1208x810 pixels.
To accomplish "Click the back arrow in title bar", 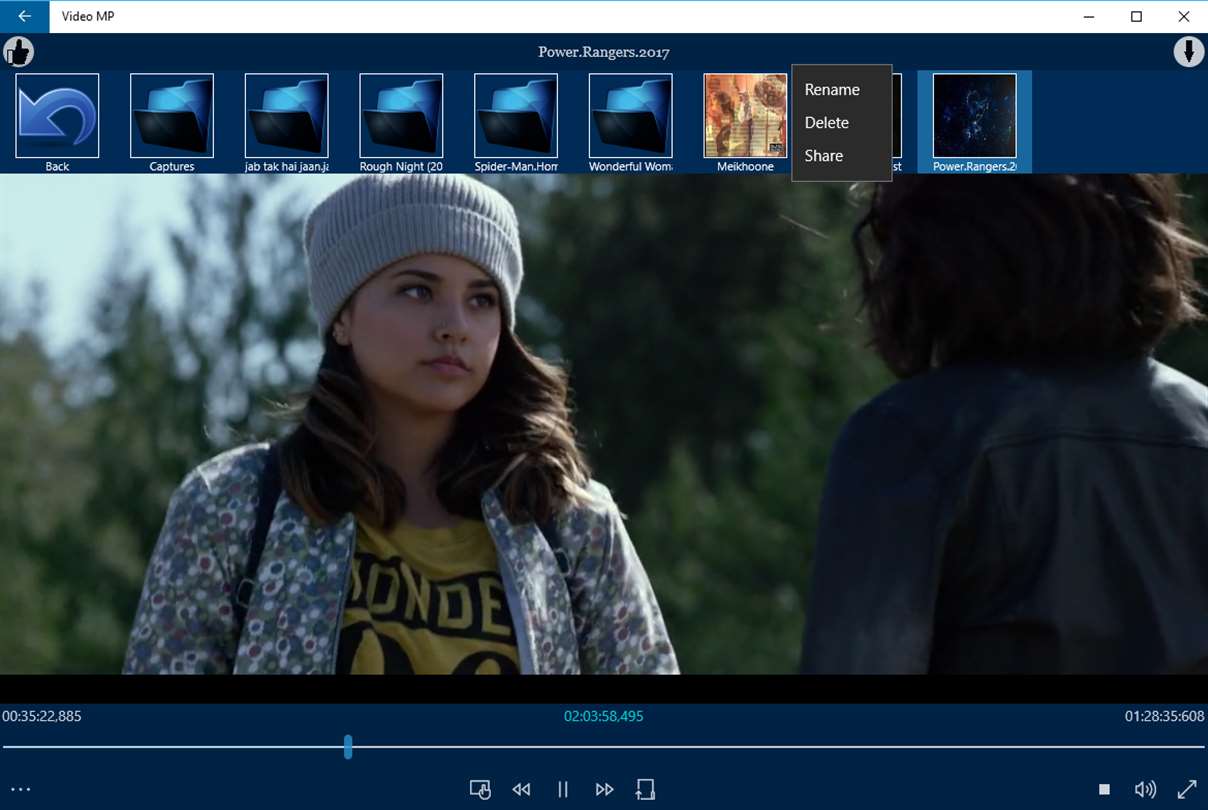I will 24,16.
